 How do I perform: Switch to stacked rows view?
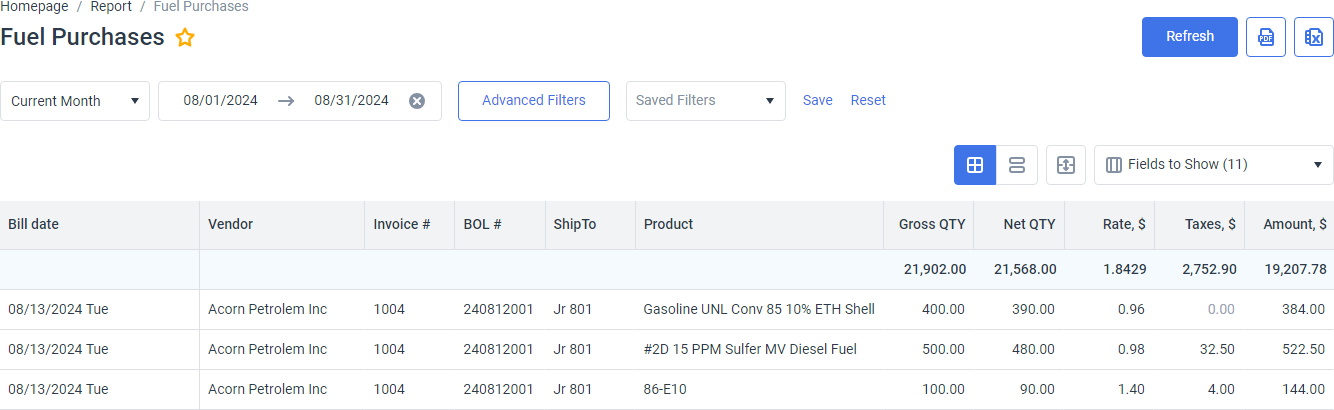pos(1017,165)
